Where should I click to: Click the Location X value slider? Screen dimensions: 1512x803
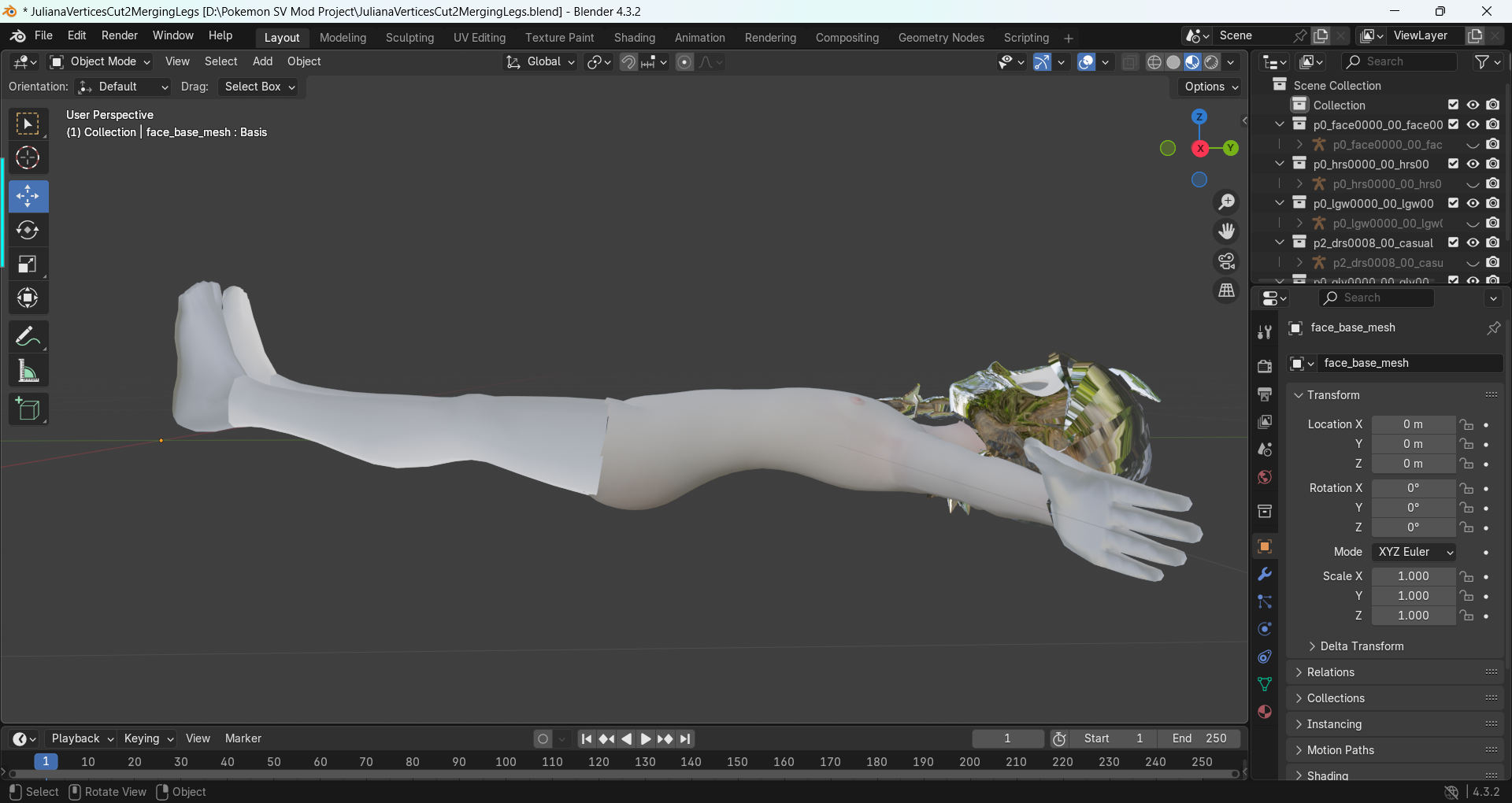(x=1413, y=424)
